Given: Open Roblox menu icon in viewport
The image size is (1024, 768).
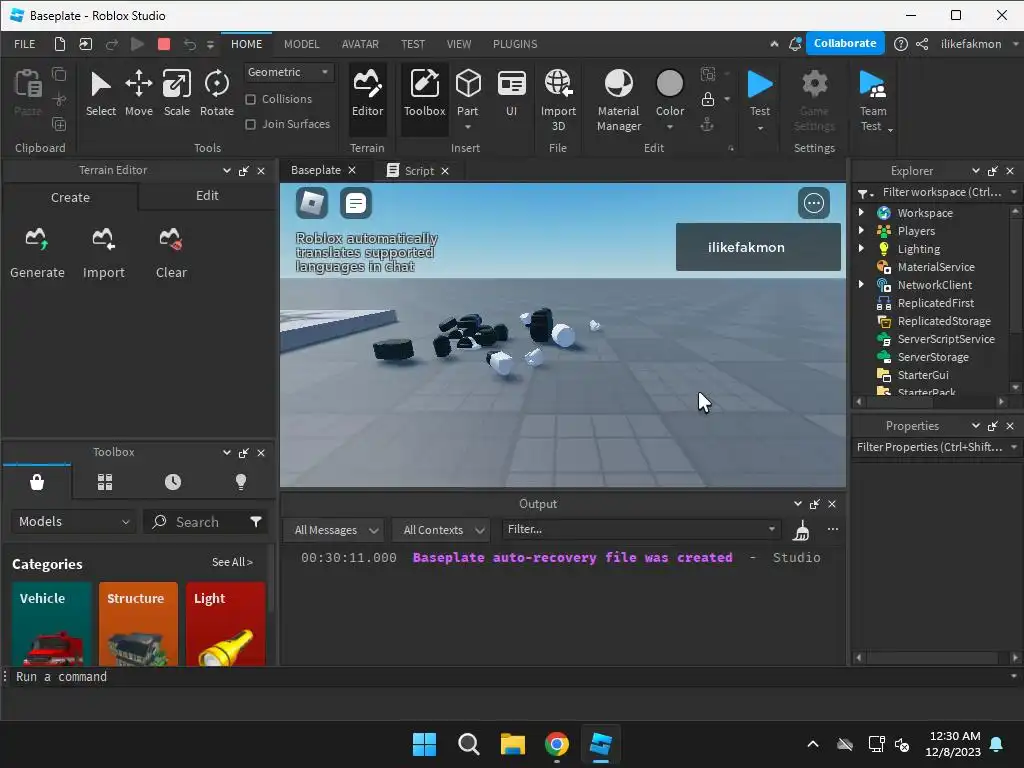Looking at the screenshot, I should coord(312,203).
